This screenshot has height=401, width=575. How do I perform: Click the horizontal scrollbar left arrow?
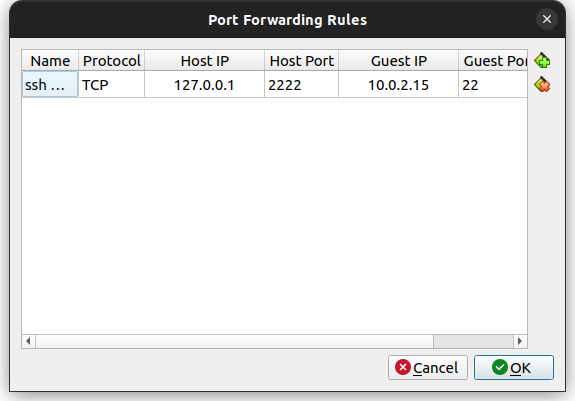(29, 341)
